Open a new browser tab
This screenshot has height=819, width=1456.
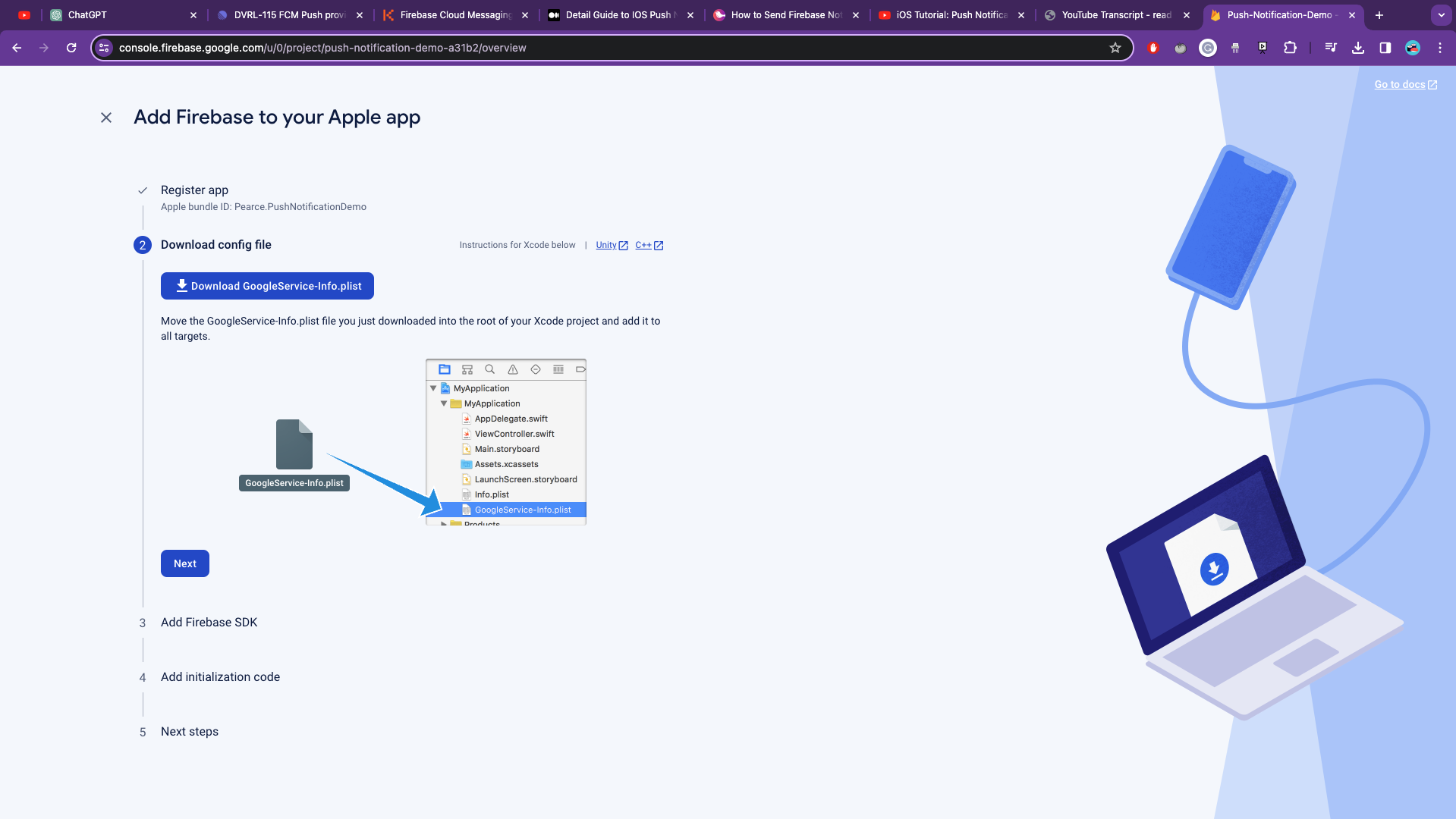[1379, 15]
